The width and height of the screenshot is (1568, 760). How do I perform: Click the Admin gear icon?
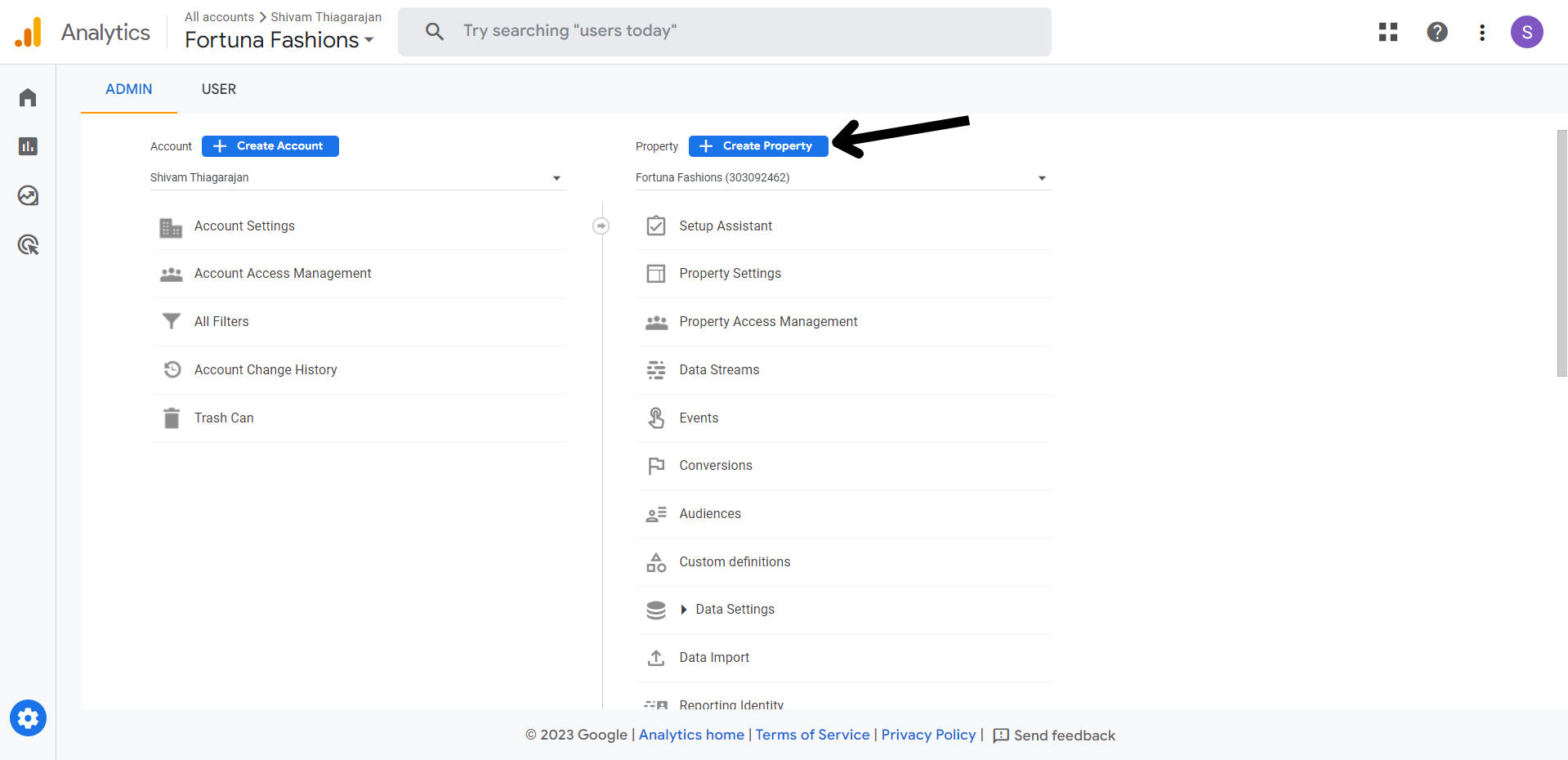[x=28, y=718]
